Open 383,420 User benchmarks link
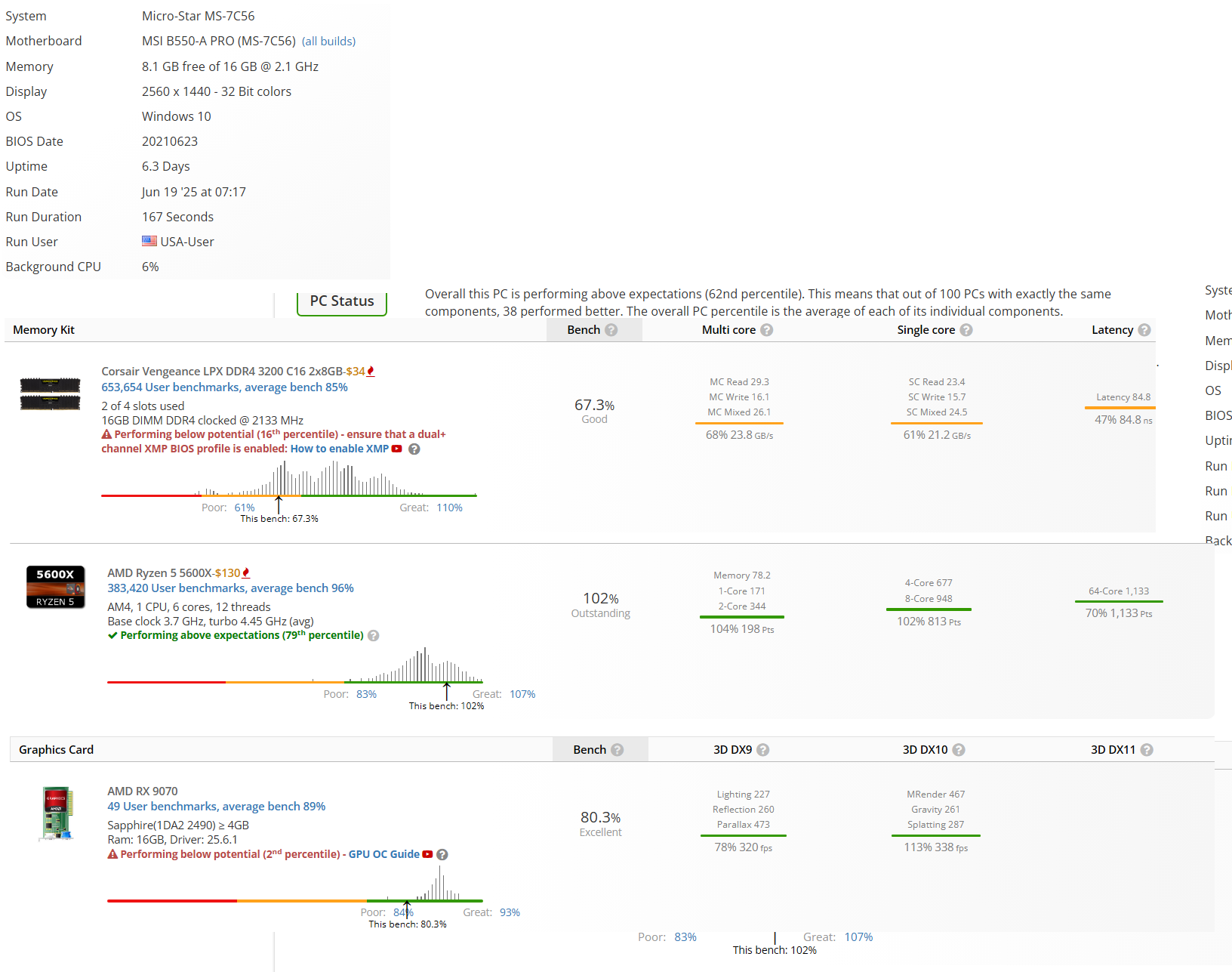The height and width of the screenshot is (972, 1232). 230,588
